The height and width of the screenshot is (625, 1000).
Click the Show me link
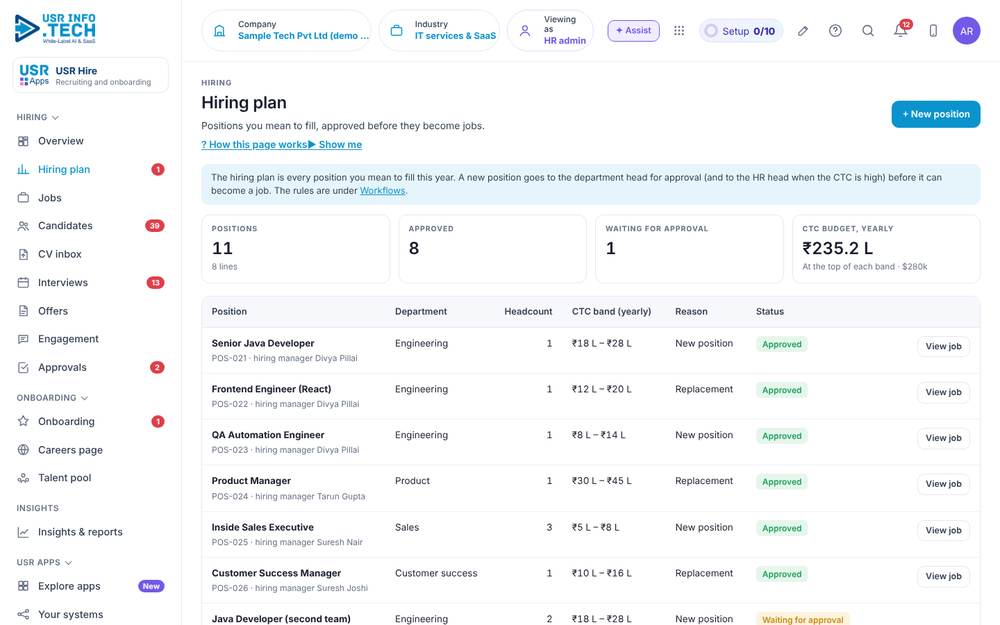click(335, 145)
